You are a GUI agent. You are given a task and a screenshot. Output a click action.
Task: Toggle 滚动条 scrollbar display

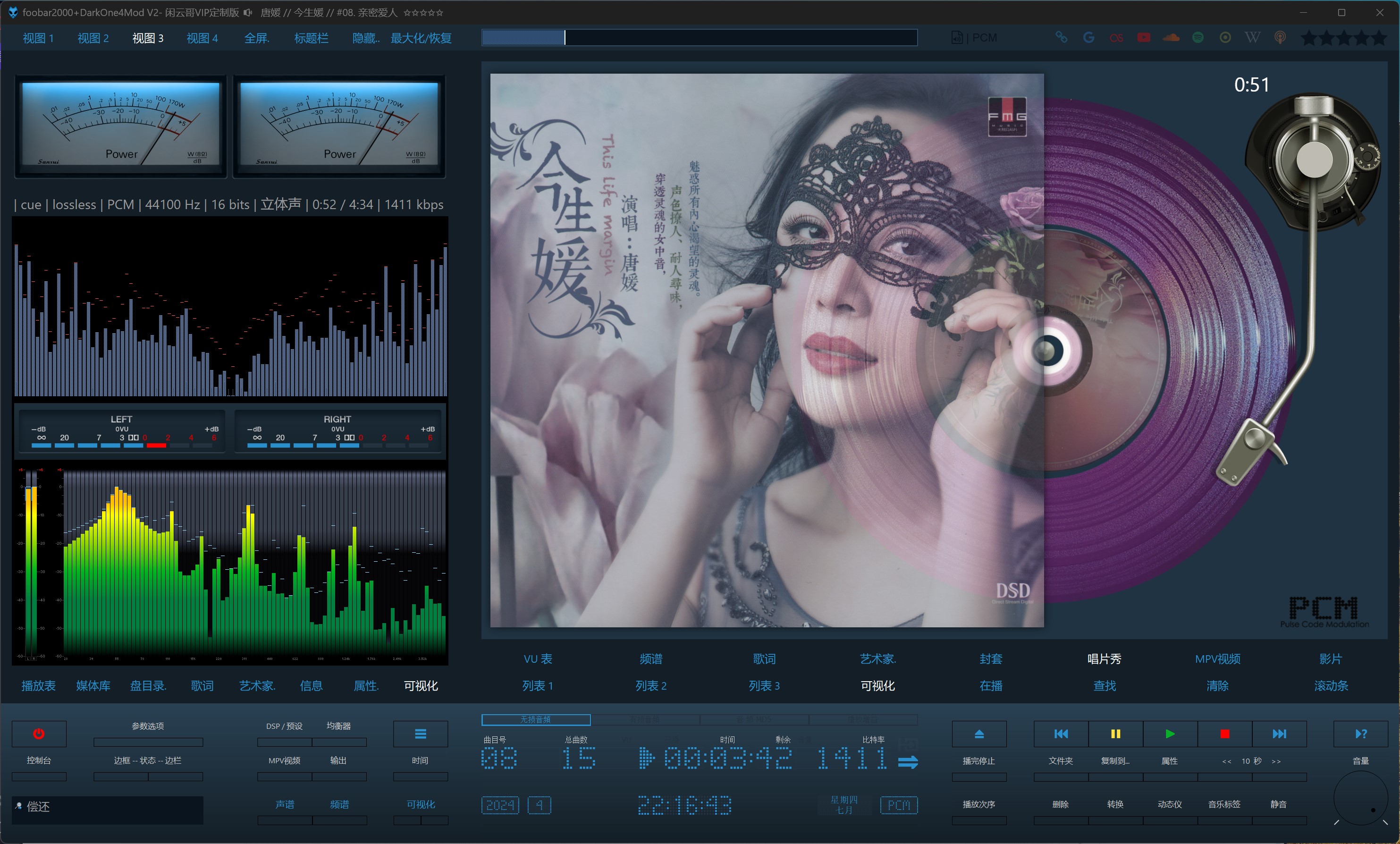1331,685
